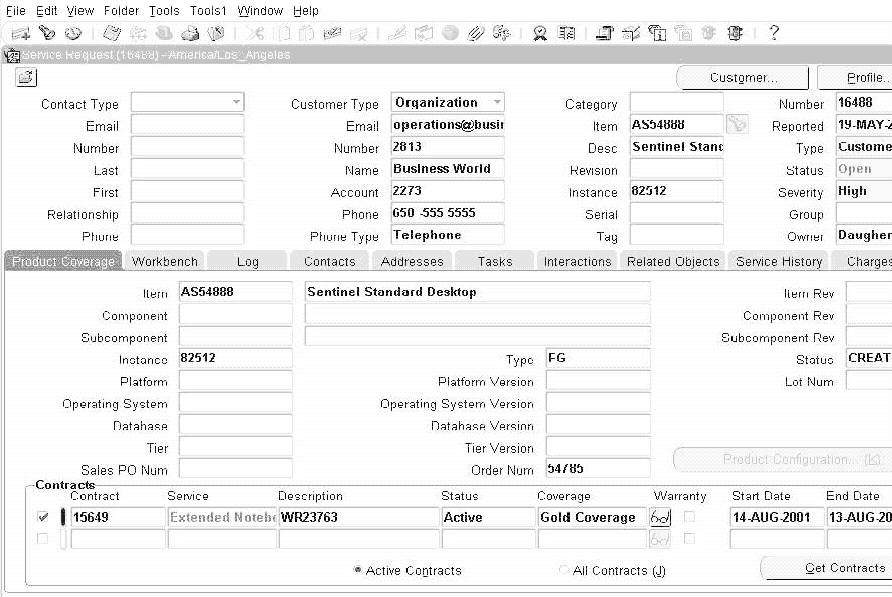
Task: Select the Product Coverage tab
Action: (x=64, y=261)
